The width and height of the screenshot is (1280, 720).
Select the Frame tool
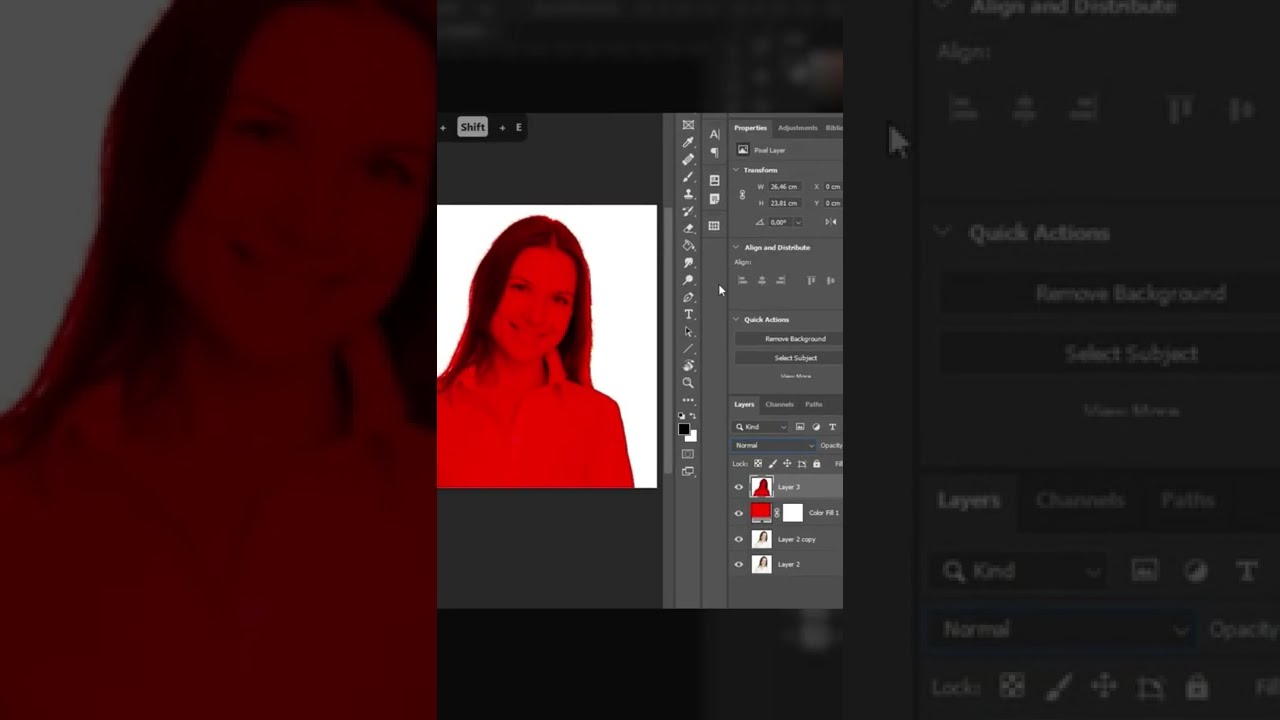point(688,125)
